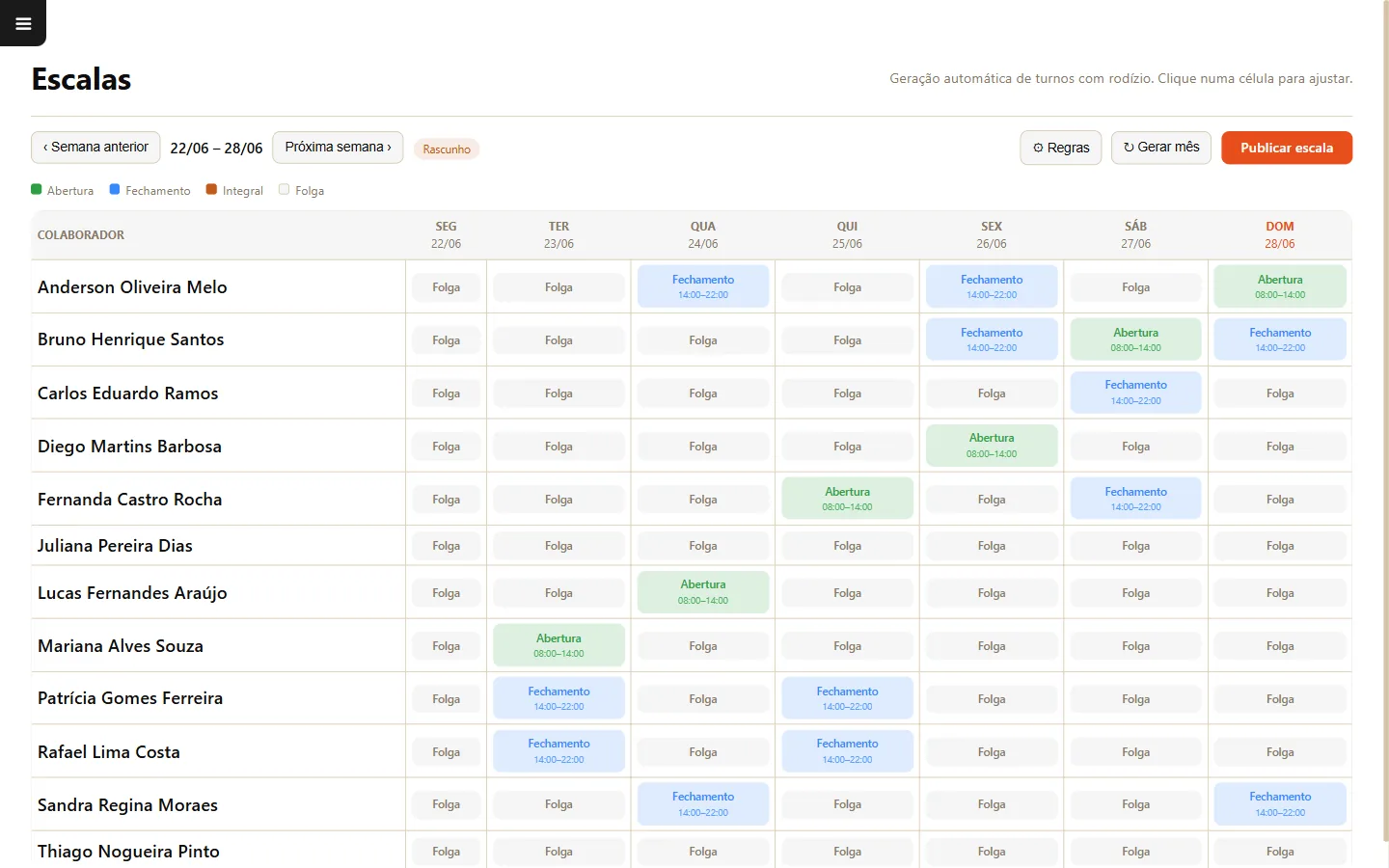Viewport: 1389px width, 868px height.
Task: Select Sandra Regina Moraes name
Action: pyautogui.click(x=127, y=805)
